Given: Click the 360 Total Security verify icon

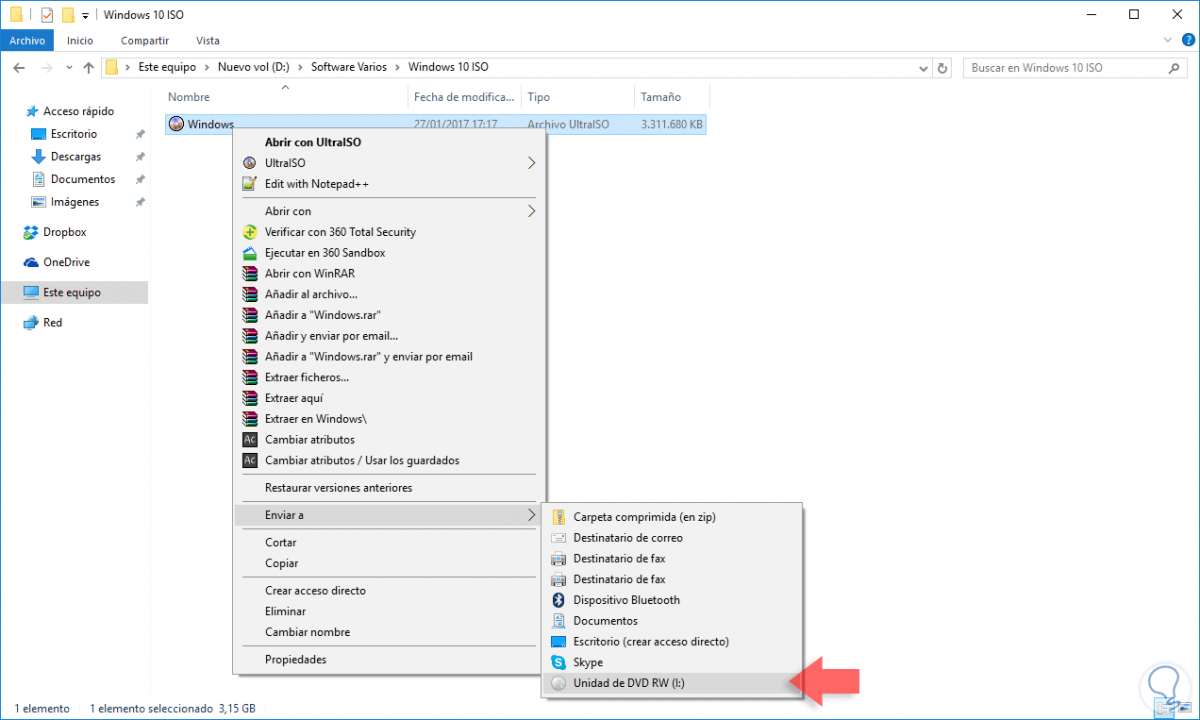Looking at the screenshot, I should (250, 232).
